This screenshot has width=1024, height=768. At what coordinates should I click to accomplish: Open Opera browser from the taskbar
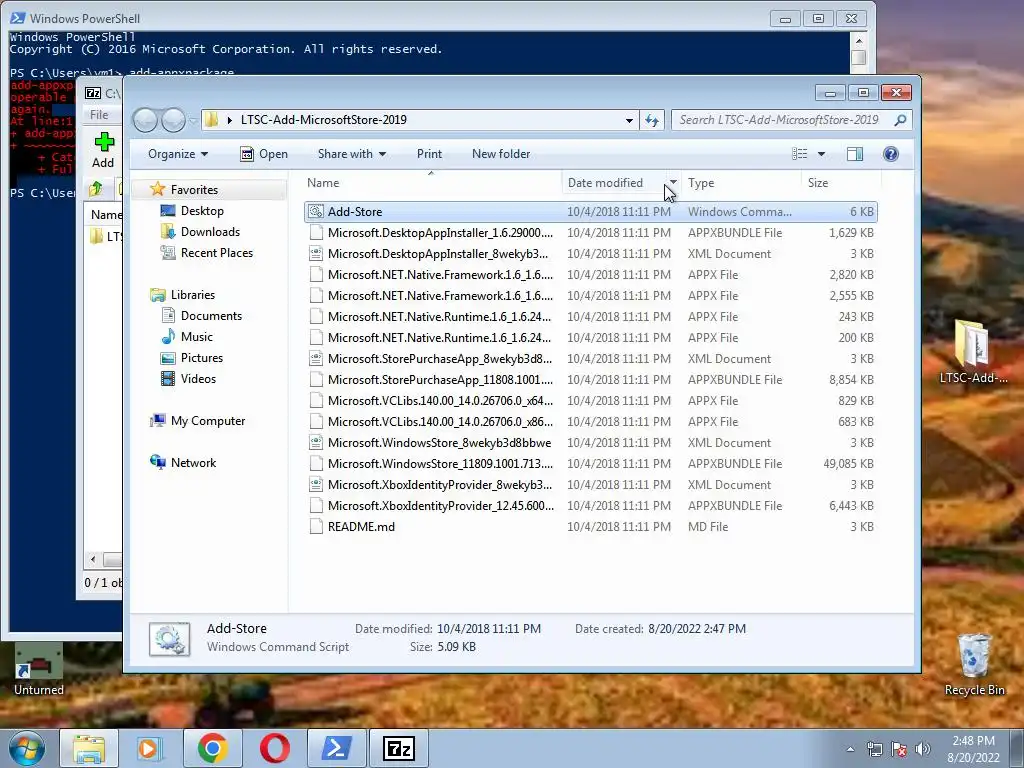click(x=275, y=748)
